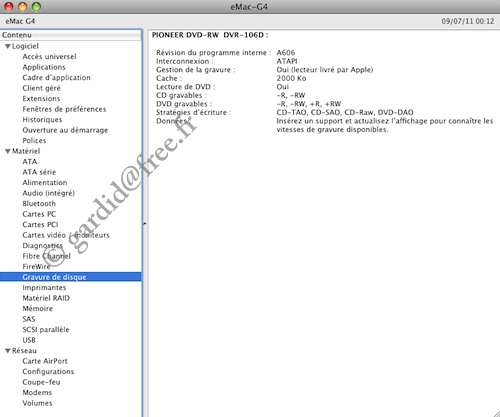The height and width of the screenshot is (417, 500).
Task: Click the PIONEER DVD-RW DVR-106D heading
Action: click(210, 35)
